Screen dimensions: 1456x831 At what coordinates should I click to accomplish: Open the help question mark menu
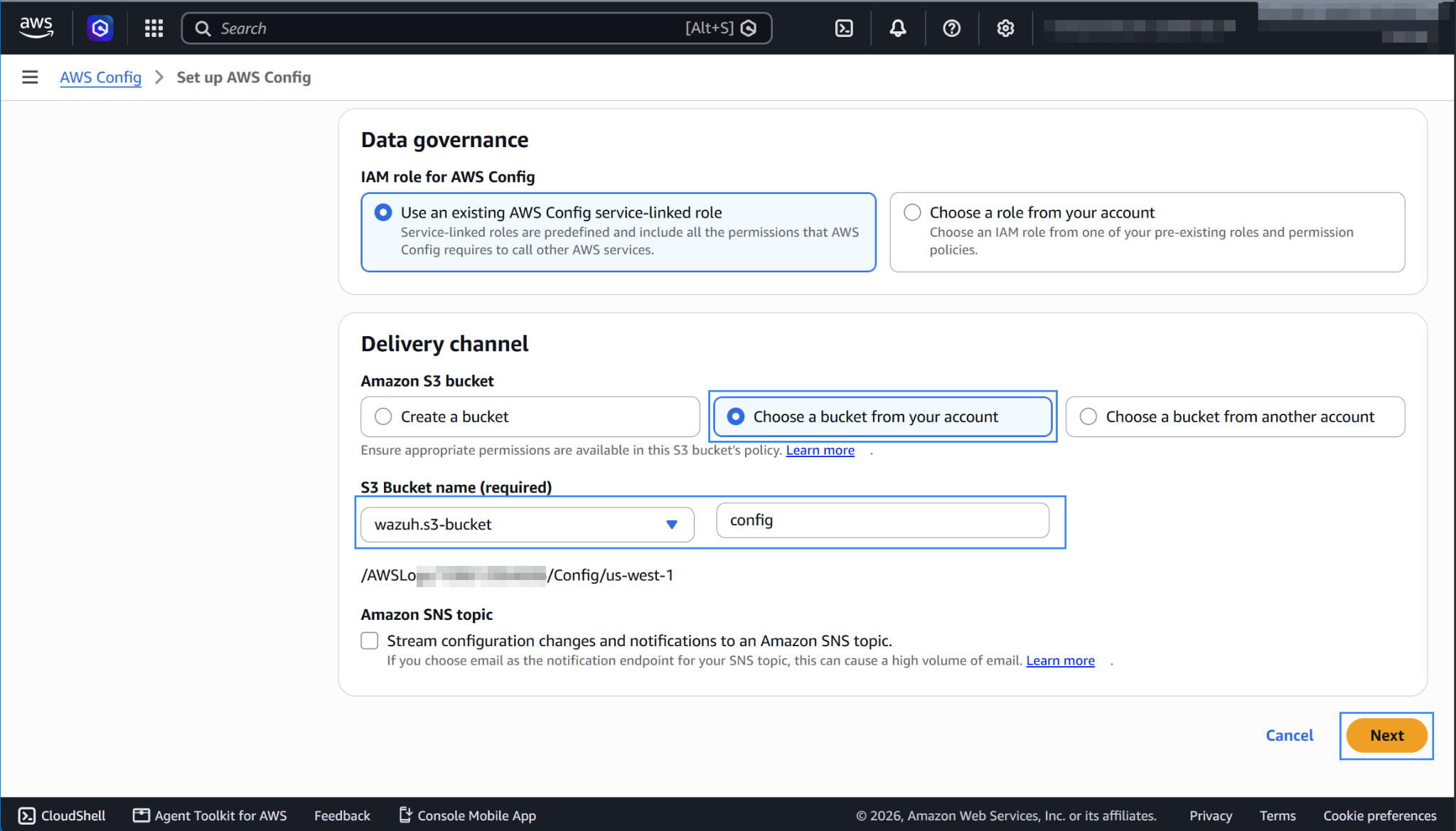click(951, 28)
